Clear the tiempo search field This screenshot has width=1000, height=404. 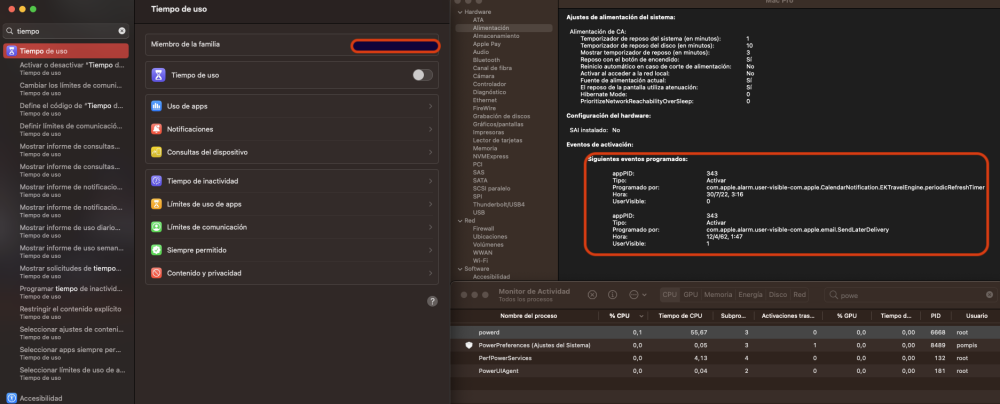(122, 31)
